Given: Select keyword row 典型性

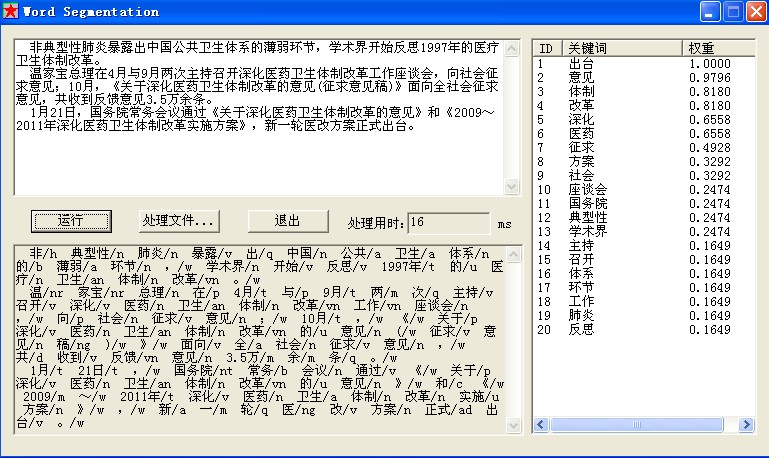Looking at the screenshot, I should click(644, 218).
